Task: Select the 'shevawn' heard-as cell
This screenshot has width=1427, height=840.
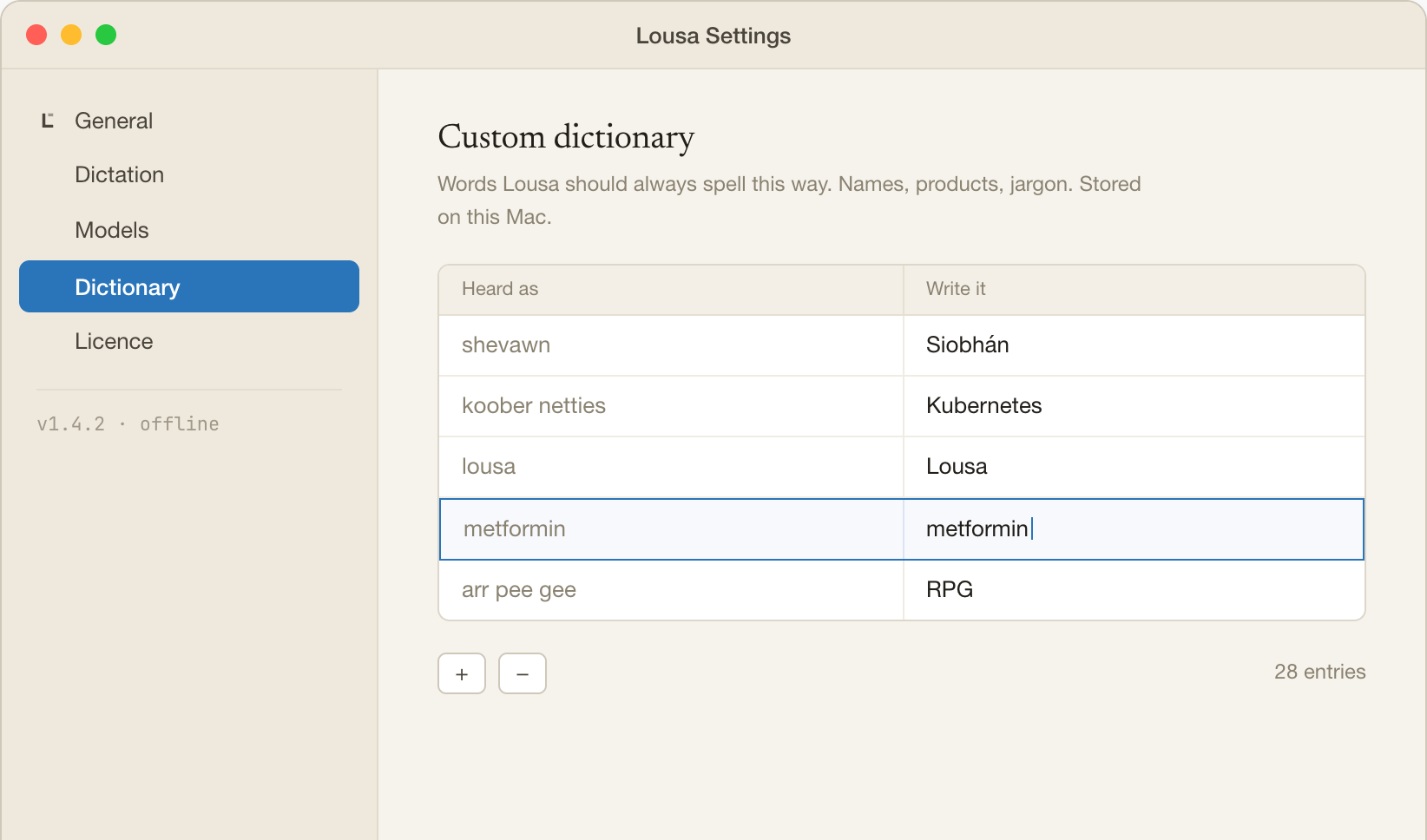Action: (671, 345)
